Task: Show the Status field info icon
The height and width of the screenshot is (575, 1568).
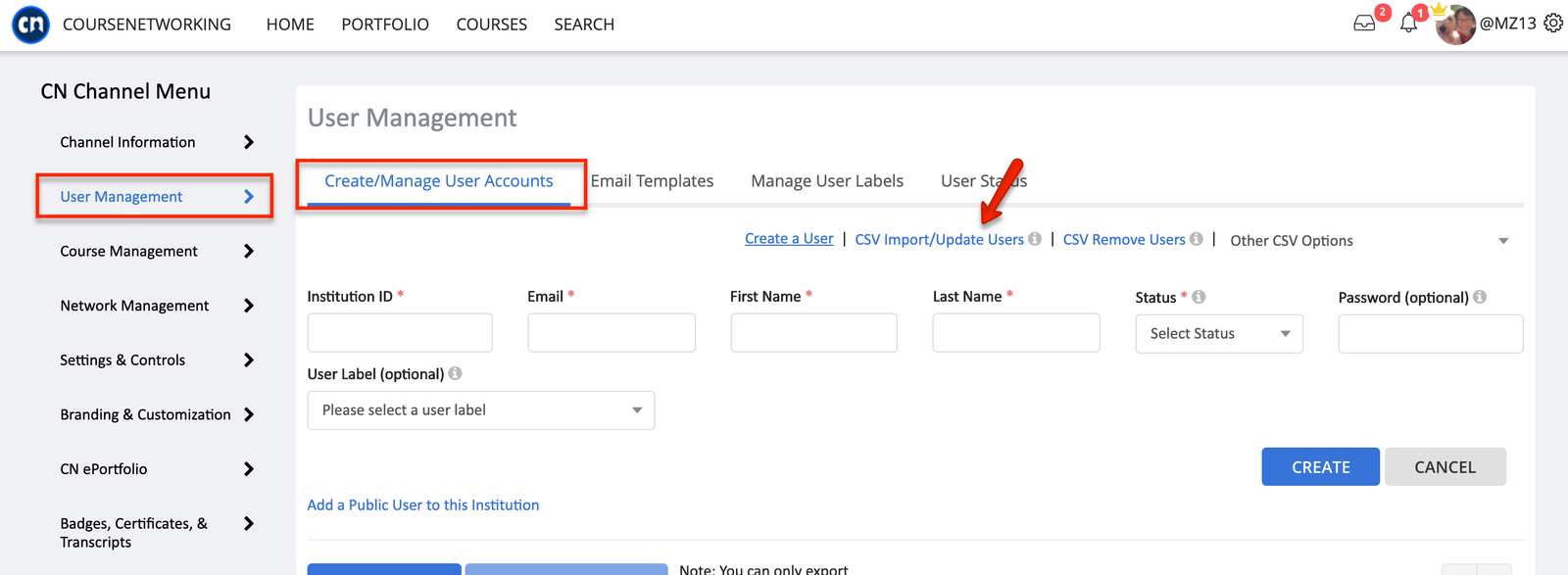Action: click(x=1199, y=297)
